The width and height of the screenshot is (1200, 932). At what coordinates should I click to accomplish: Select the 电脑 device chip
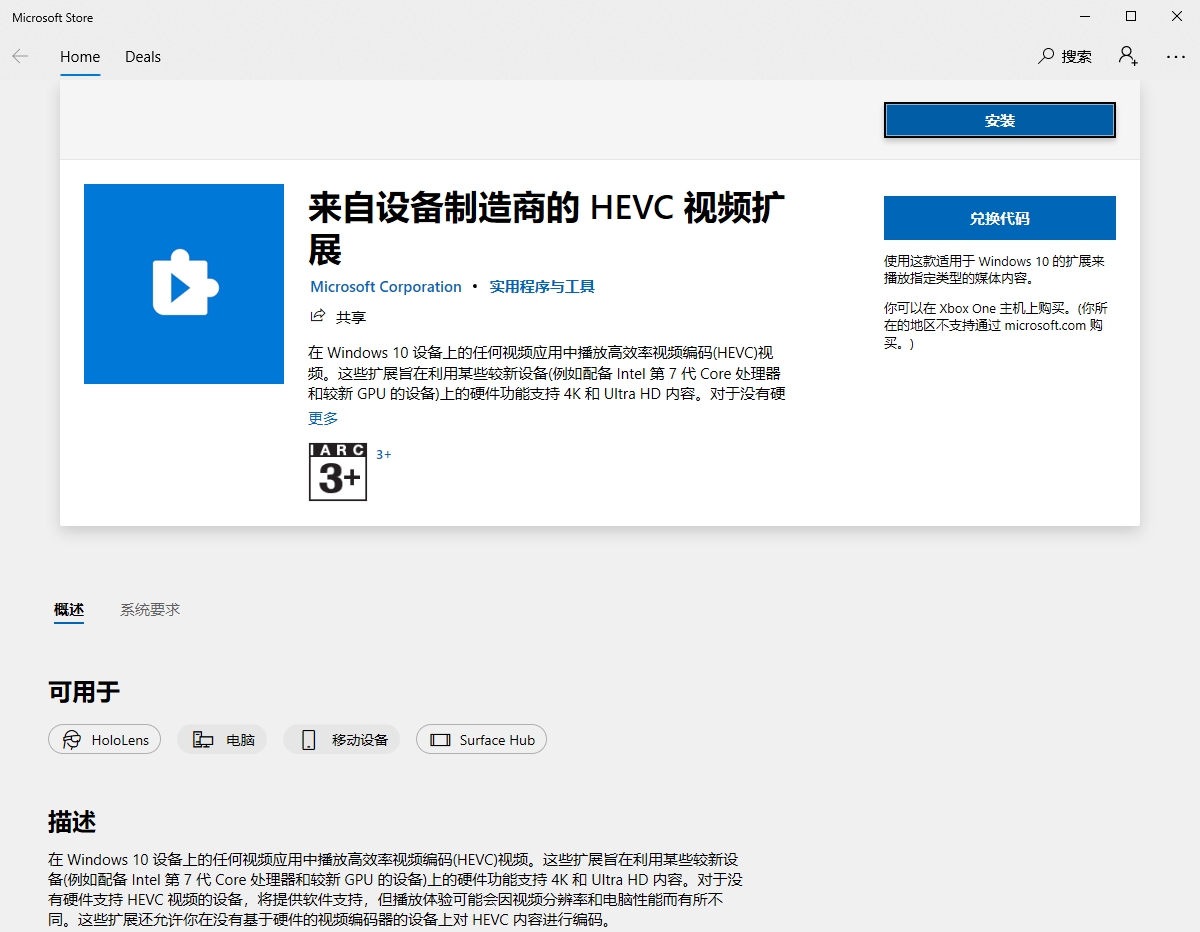(x=222, y=740)
